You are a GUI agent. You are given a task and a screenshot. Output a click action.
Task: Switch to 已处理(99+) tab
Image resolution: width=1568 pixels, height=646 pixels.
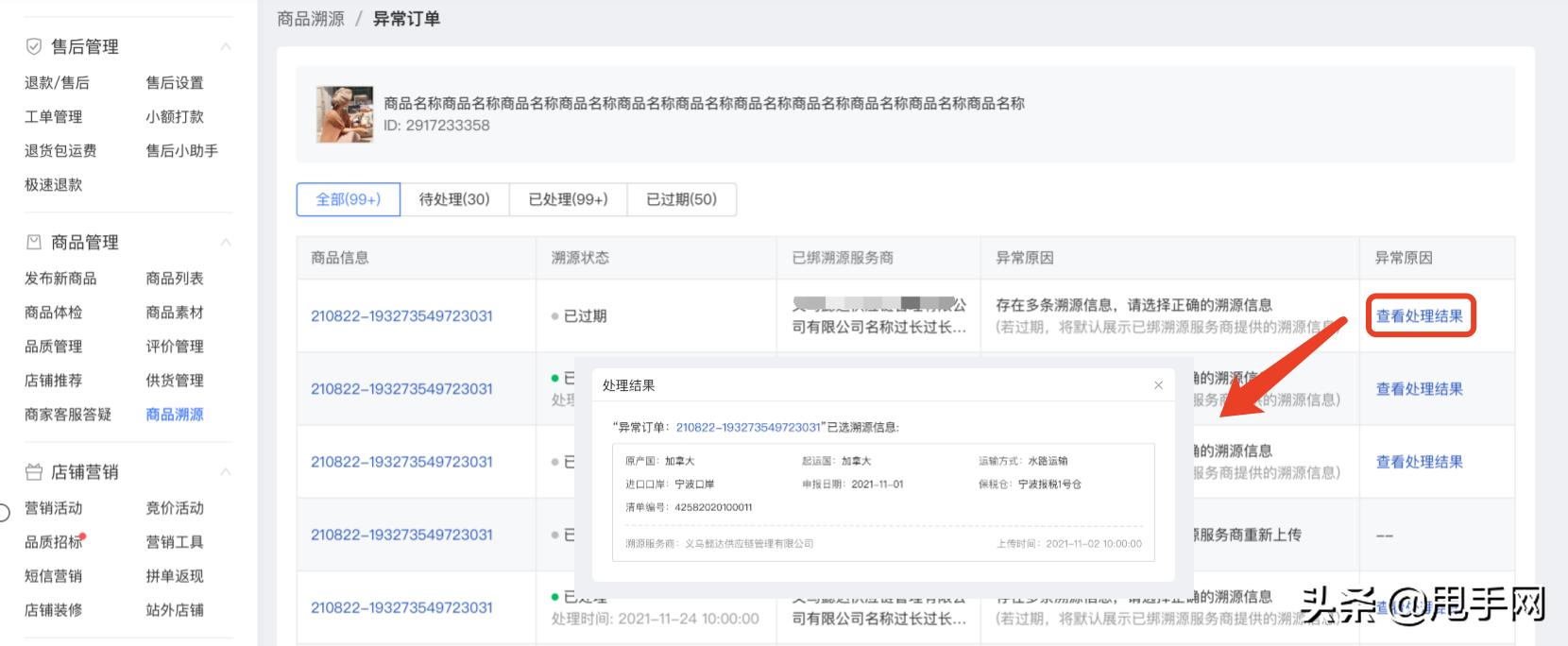pos(568,199)
